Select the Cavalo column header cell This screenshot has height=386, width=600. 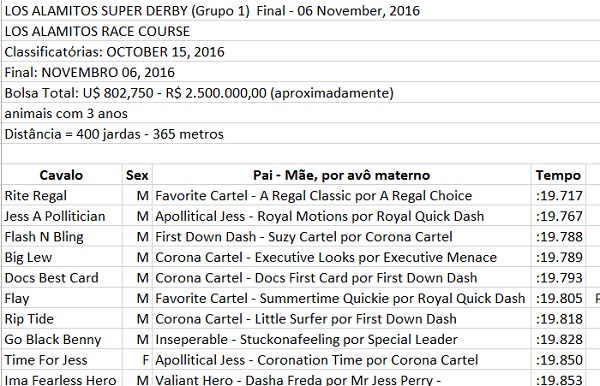(x=62, y=175)
